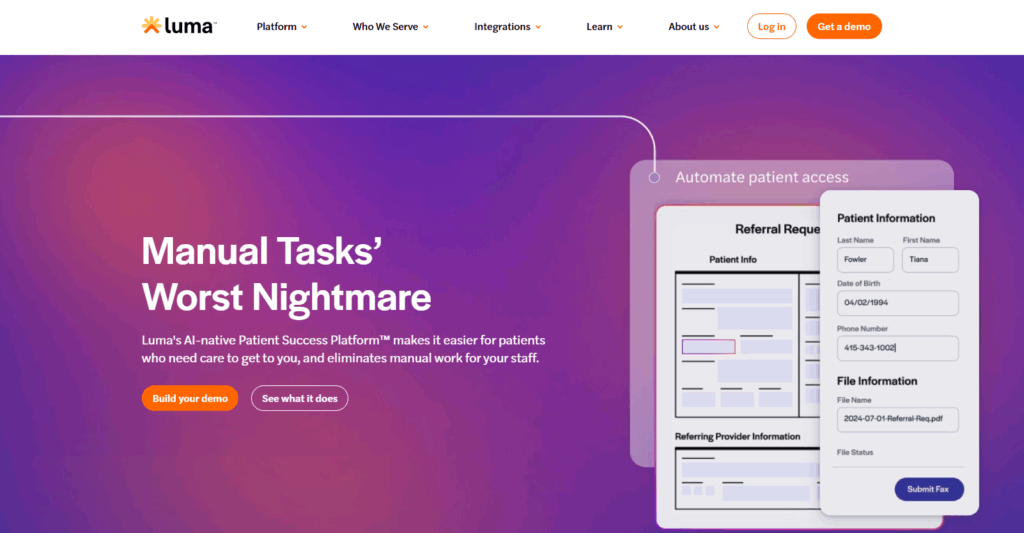Open the Platform menu
The height and width of the screenshot is (533, 1024).
(281, 27)
